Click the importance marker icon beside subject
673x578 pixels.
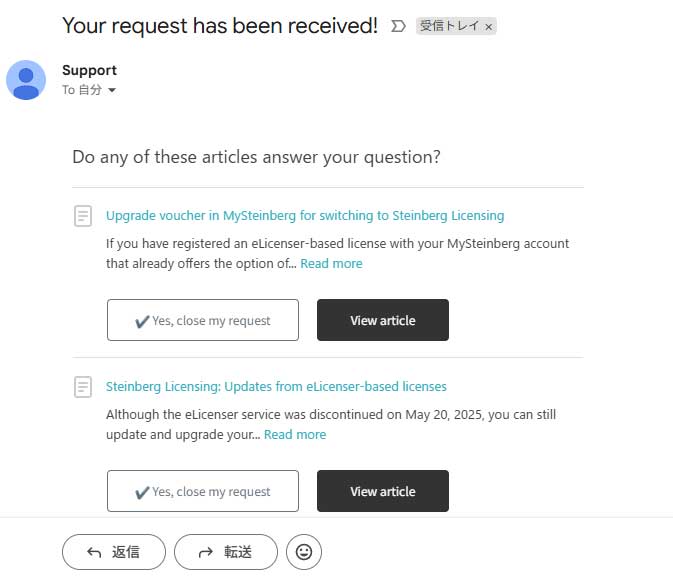[398, 27]
